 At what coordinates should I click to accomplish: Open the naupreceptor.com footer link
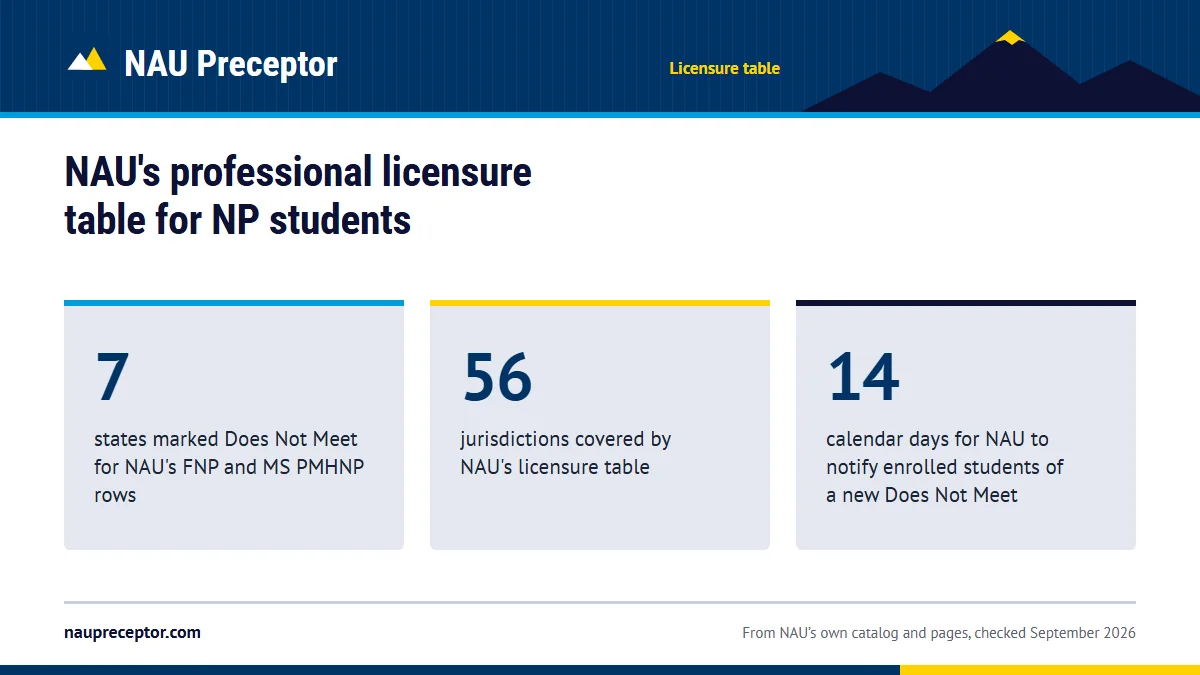(132, 633)
